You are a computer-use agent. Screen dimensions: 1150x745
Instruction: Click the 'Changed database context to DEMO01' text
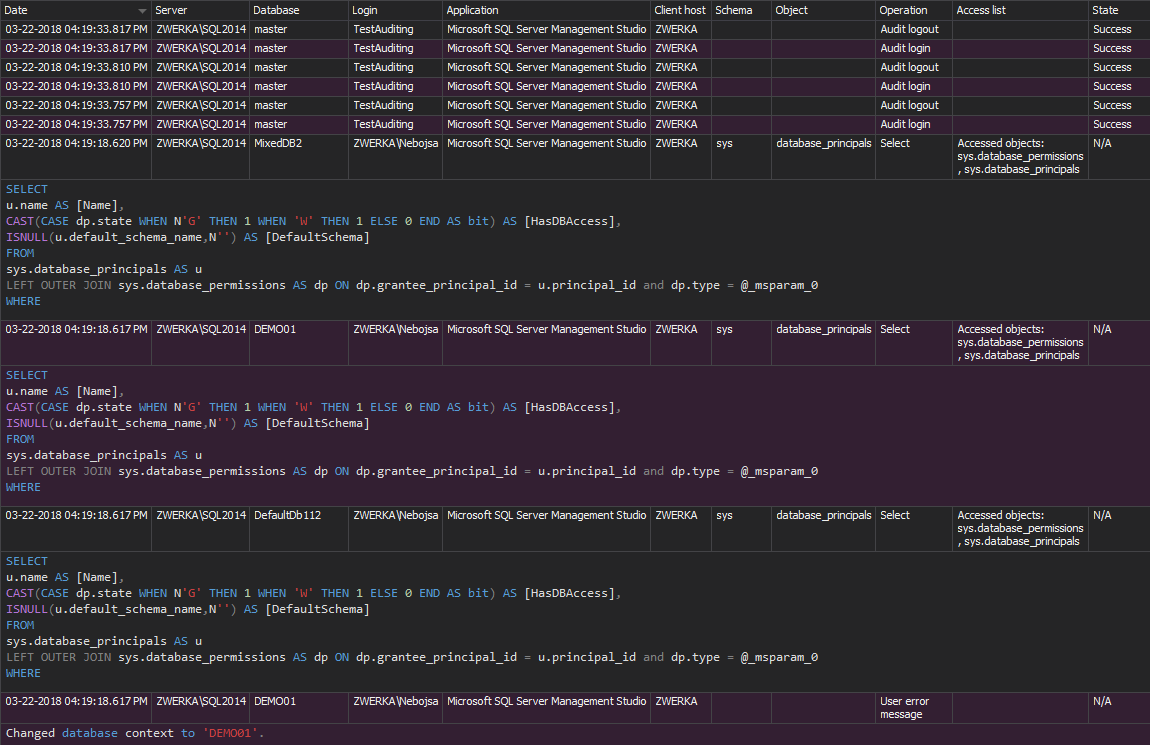pos(135,733)
